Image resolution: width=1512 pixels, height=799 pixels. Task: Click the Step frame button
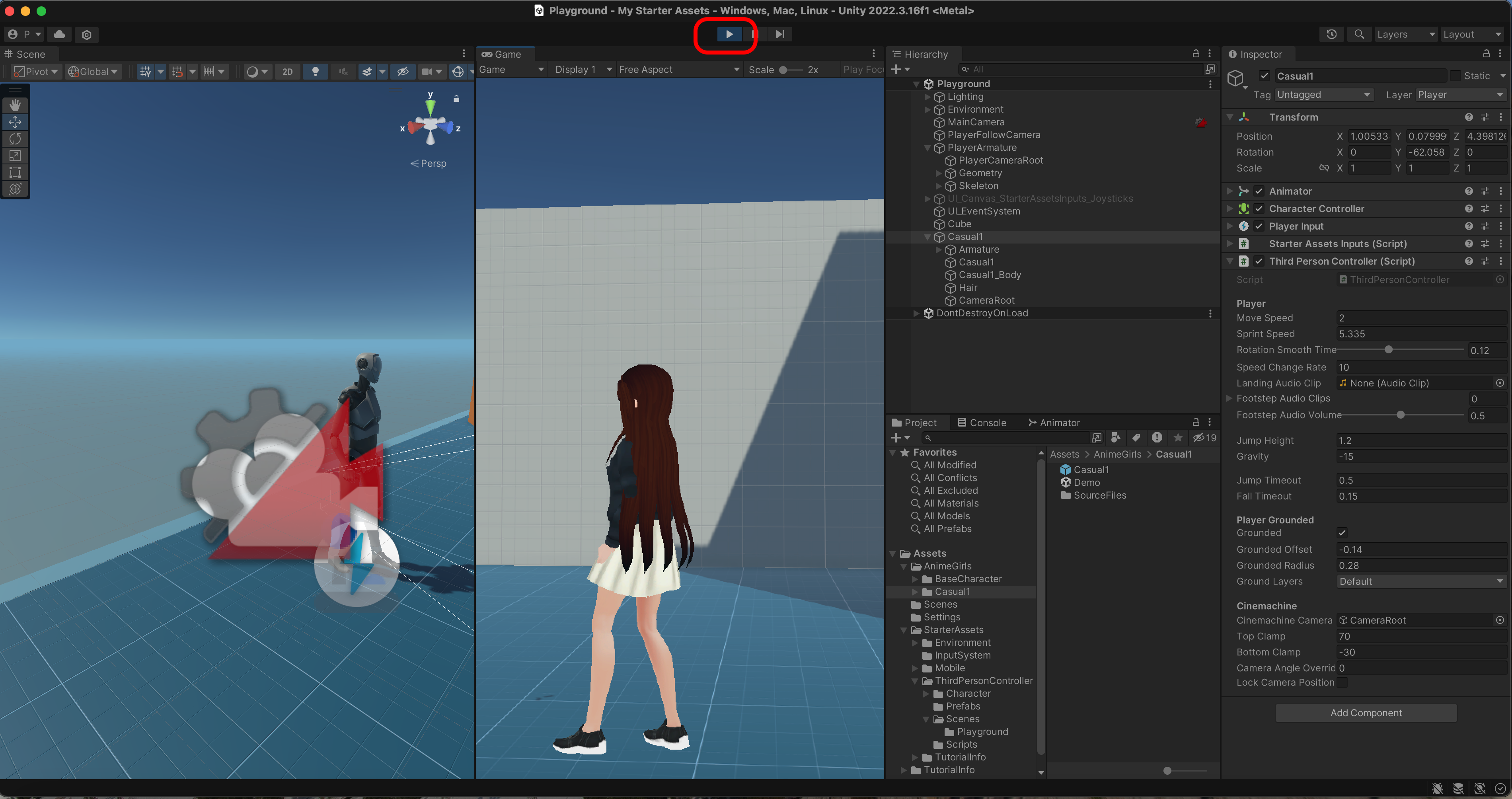click(x=779, y=34)
